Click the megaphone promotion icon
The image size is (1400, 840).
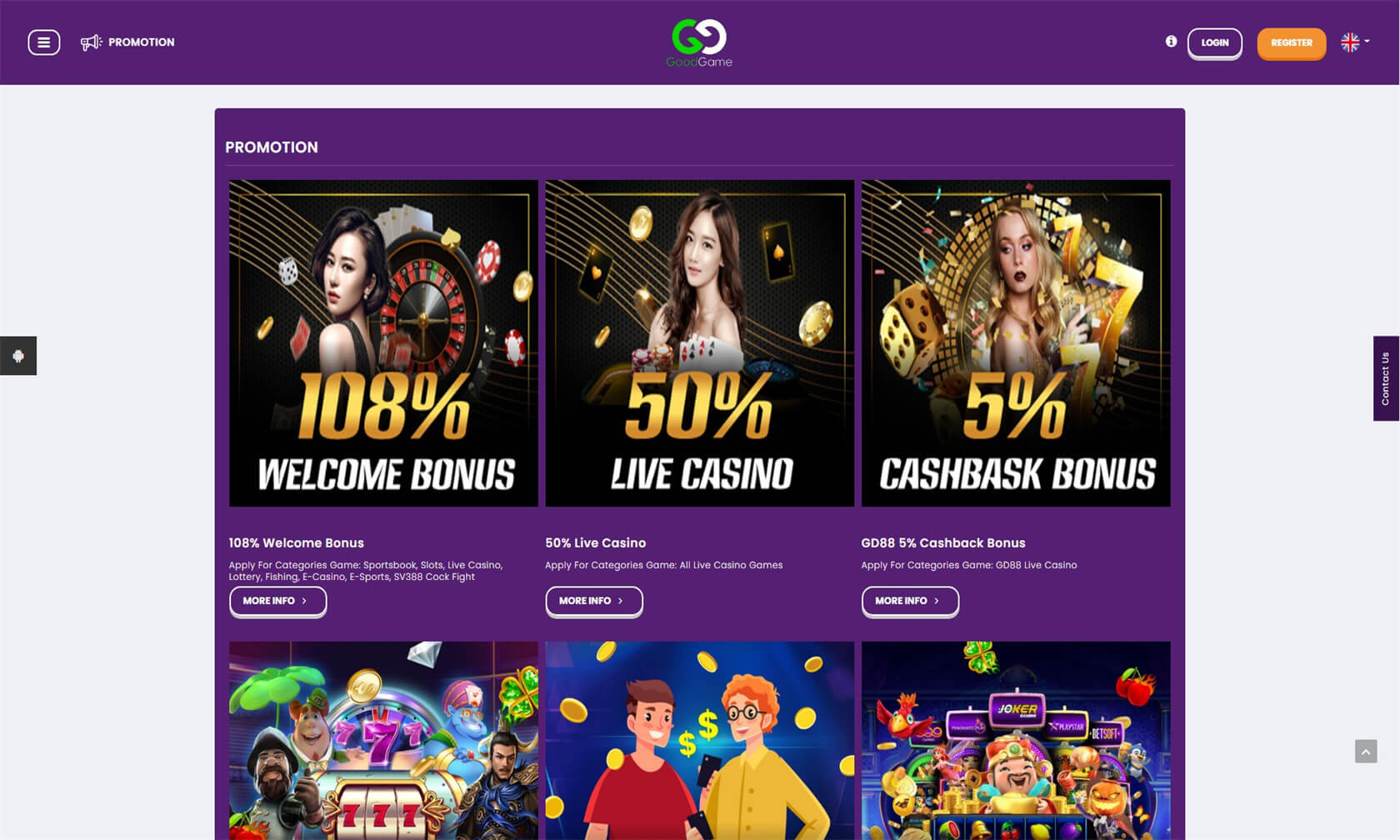tap(91, 42)
